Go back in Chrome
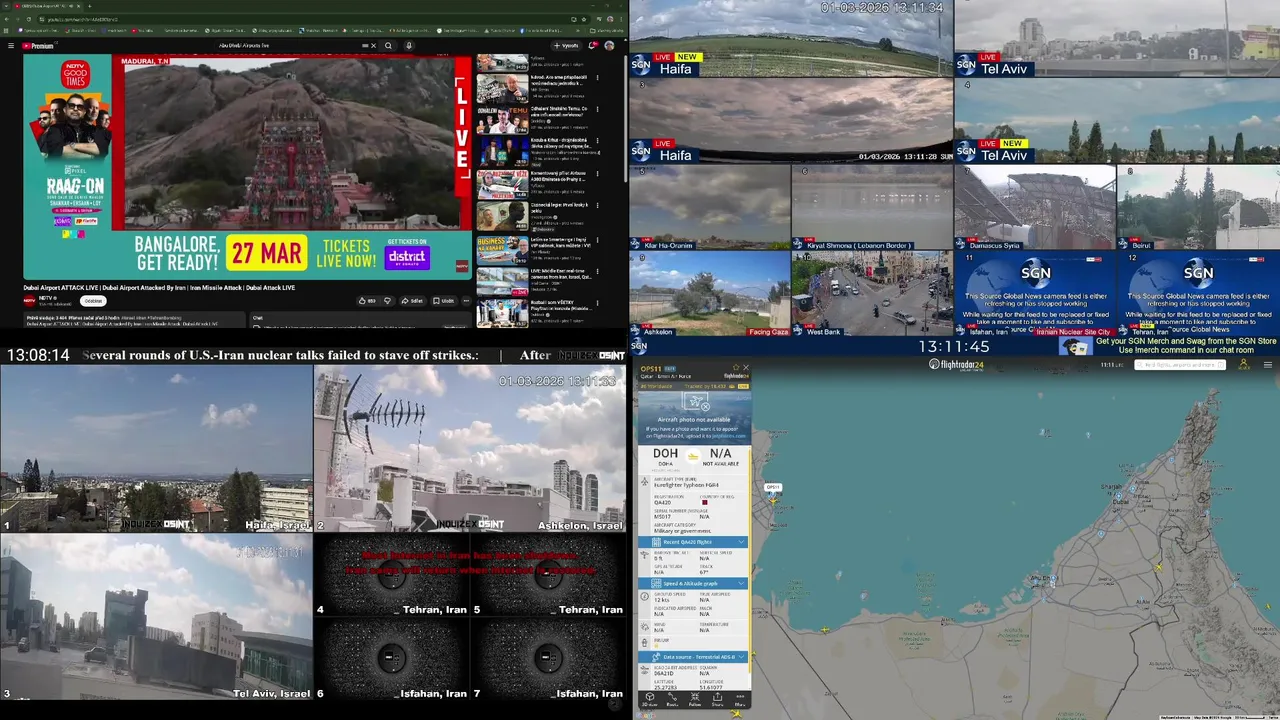The height and width of the screenshot is (720, 1280). (x=6, y=19)
